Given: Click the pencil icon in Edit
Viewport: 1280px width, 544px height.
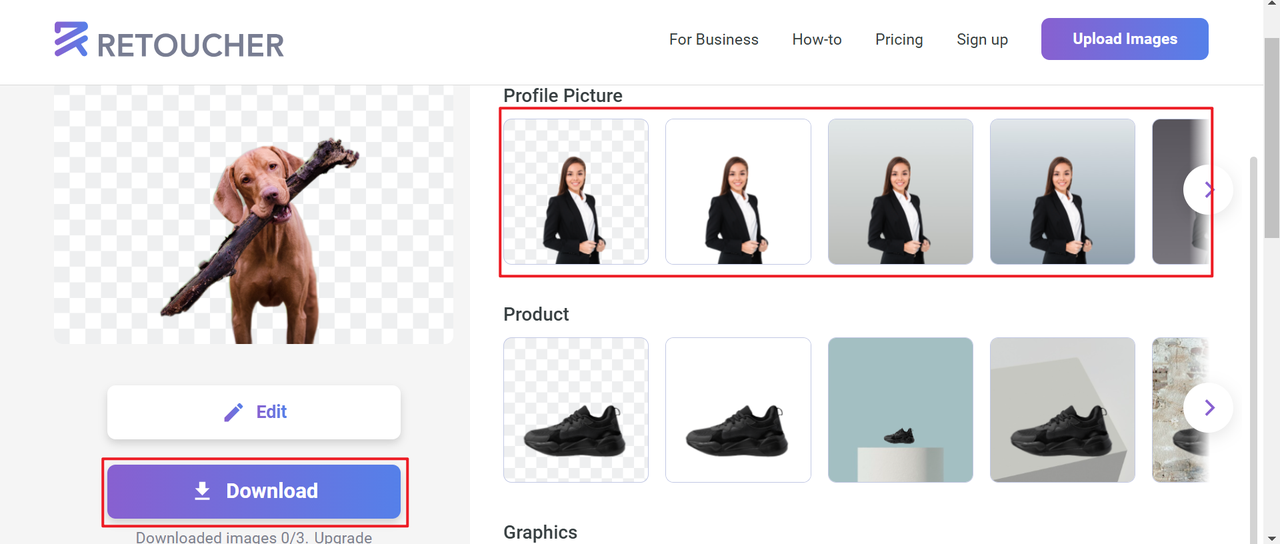Looking at the screenshot, I should (234, 412).
